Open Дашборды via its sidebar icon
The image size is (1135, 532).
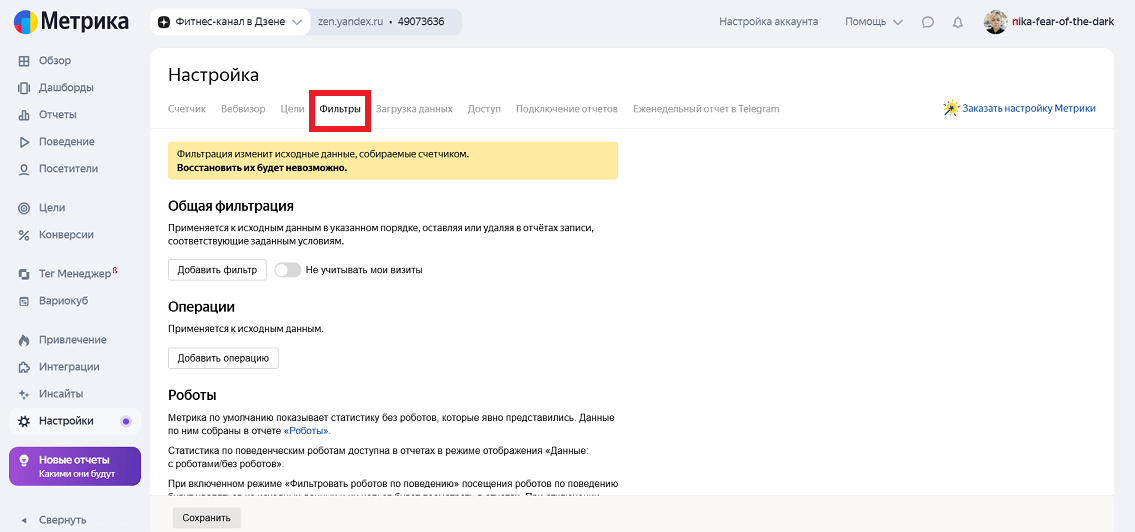[24, 88]
